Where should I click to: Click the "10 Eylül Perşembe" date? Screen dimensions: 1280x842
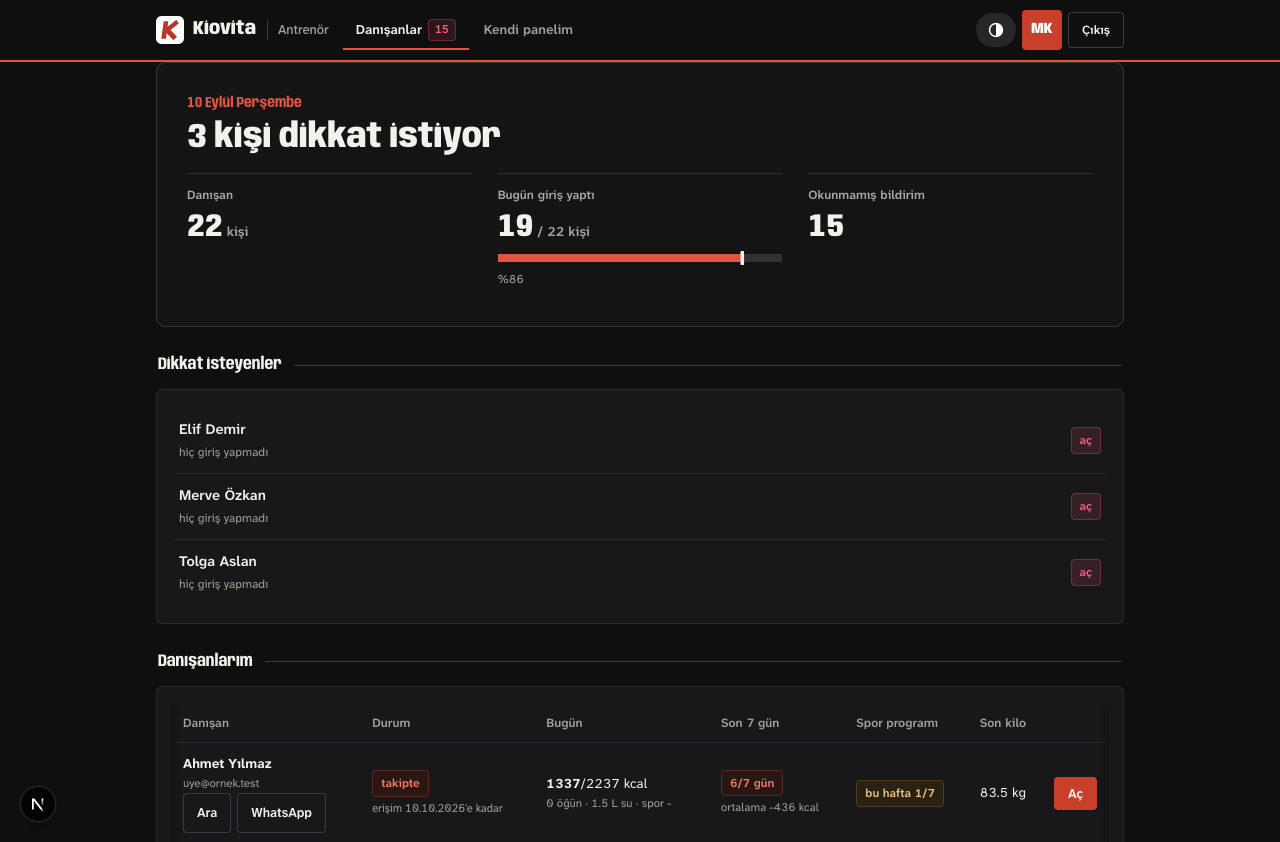[x=244, y=102]
